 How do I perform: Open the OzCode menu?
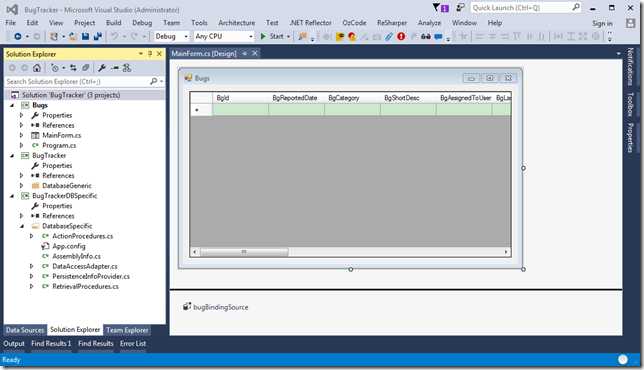point(354,23)
